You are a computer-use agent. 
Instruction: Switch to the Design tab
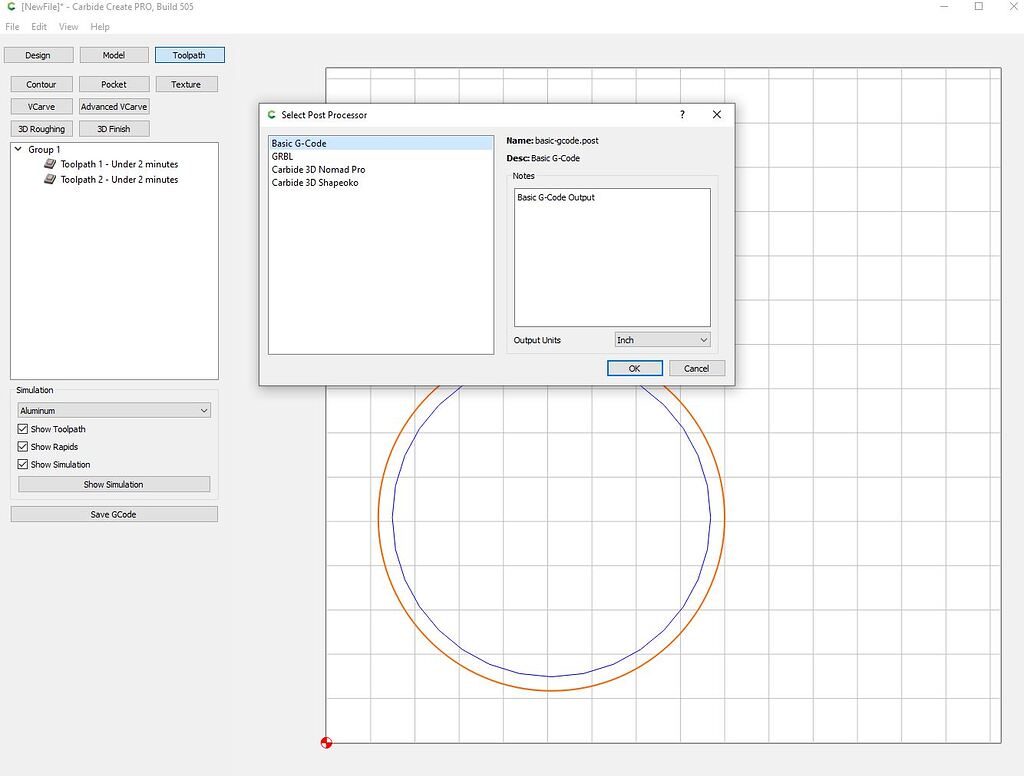pos(39,55)
